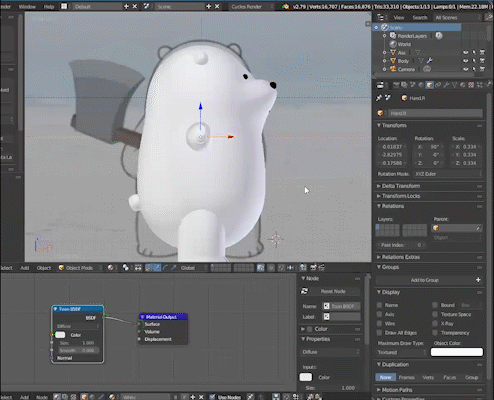
Task: Open the node editor Add menu
Action: point(24,397)
